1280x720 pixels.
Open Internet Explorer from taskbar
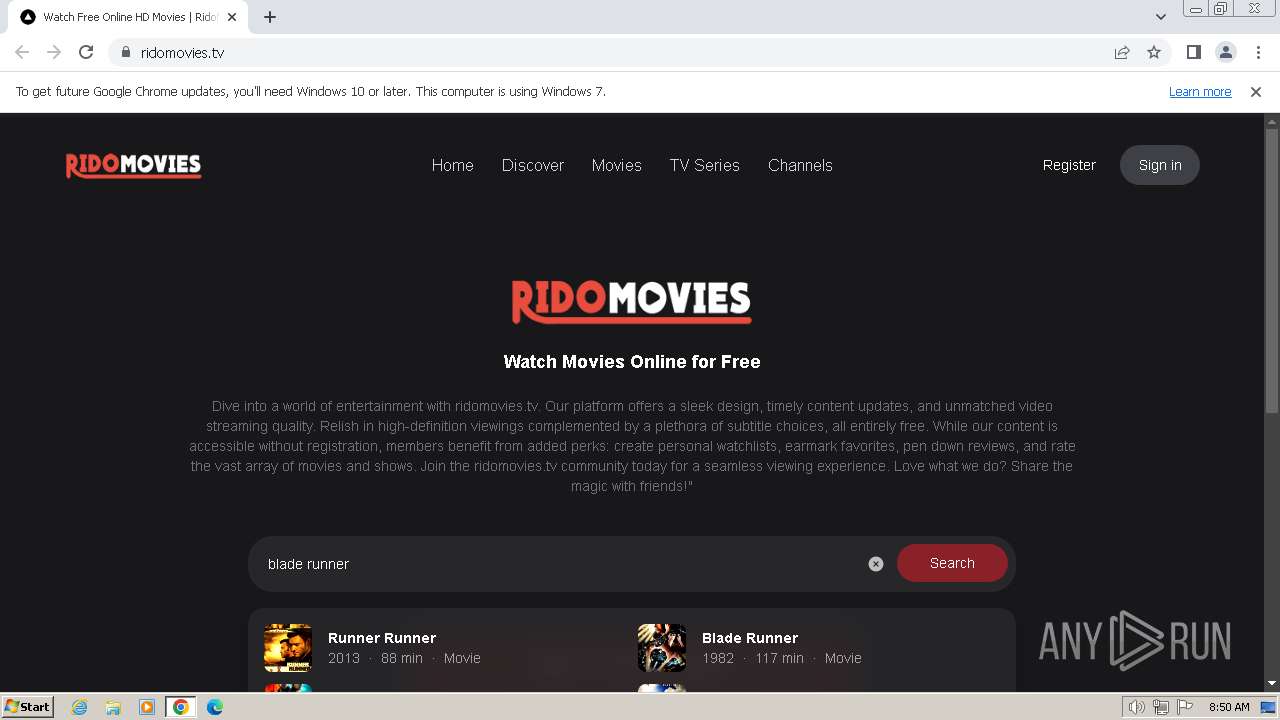(80, 707)
